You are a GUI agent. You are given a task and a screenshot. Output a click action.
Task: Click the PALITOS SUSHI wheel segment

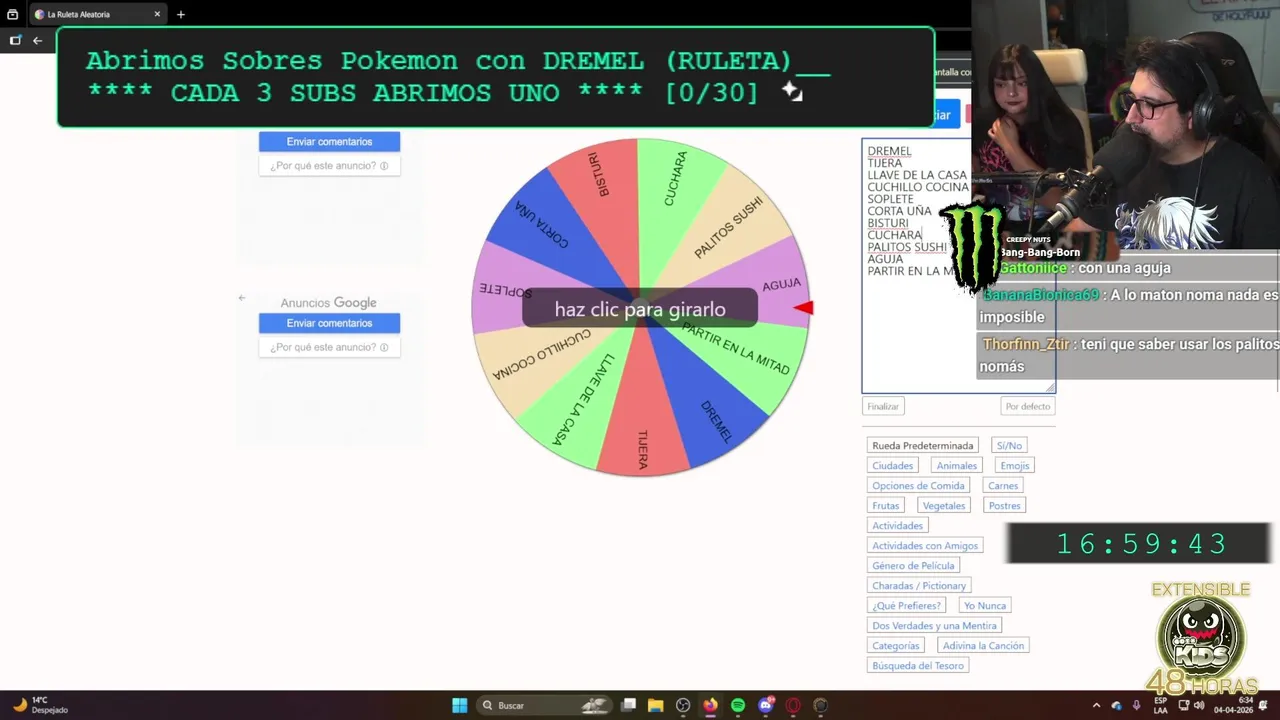click(x=729, y=227)
